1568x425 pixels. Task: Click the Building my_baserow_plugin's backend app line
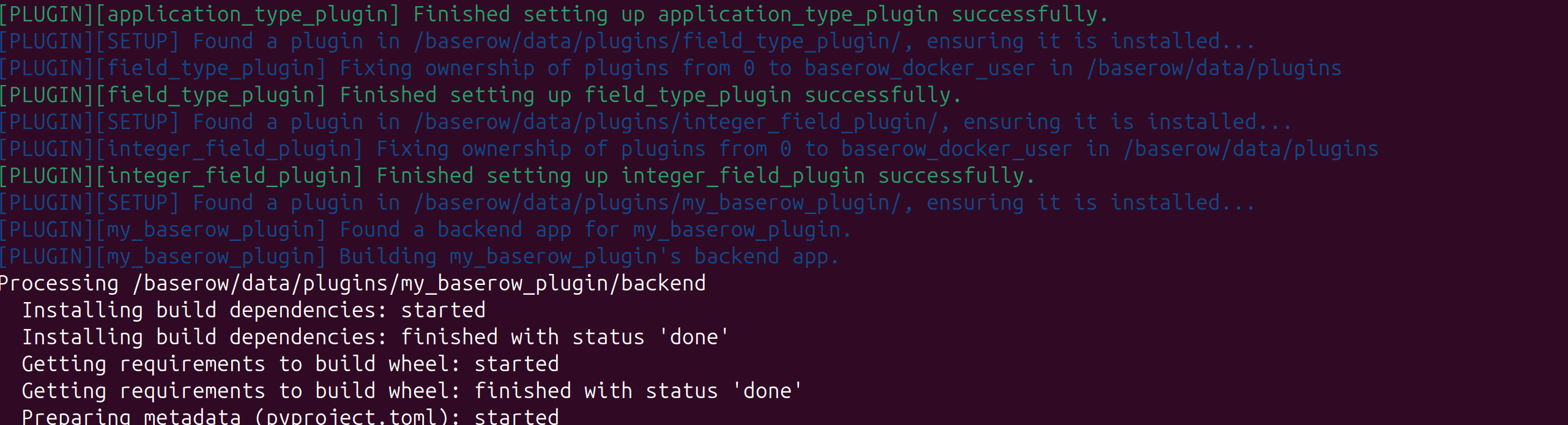pyautogui.click(x=420, y=257)
